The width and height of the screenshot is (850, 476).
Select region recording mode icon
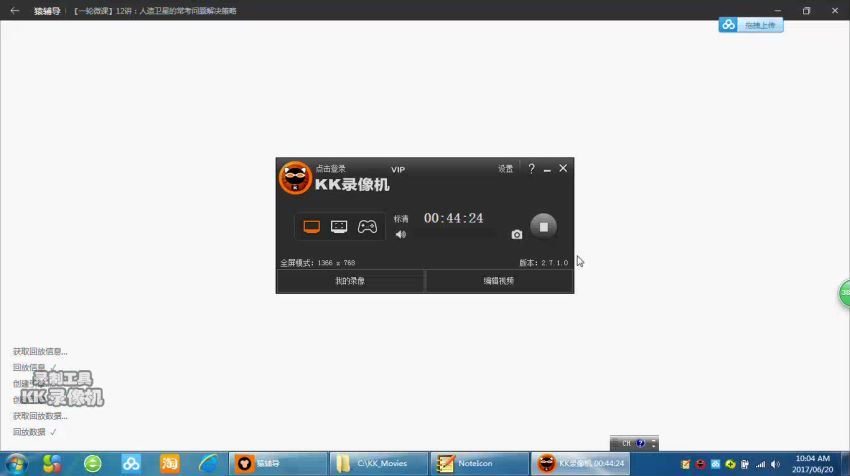339,227
